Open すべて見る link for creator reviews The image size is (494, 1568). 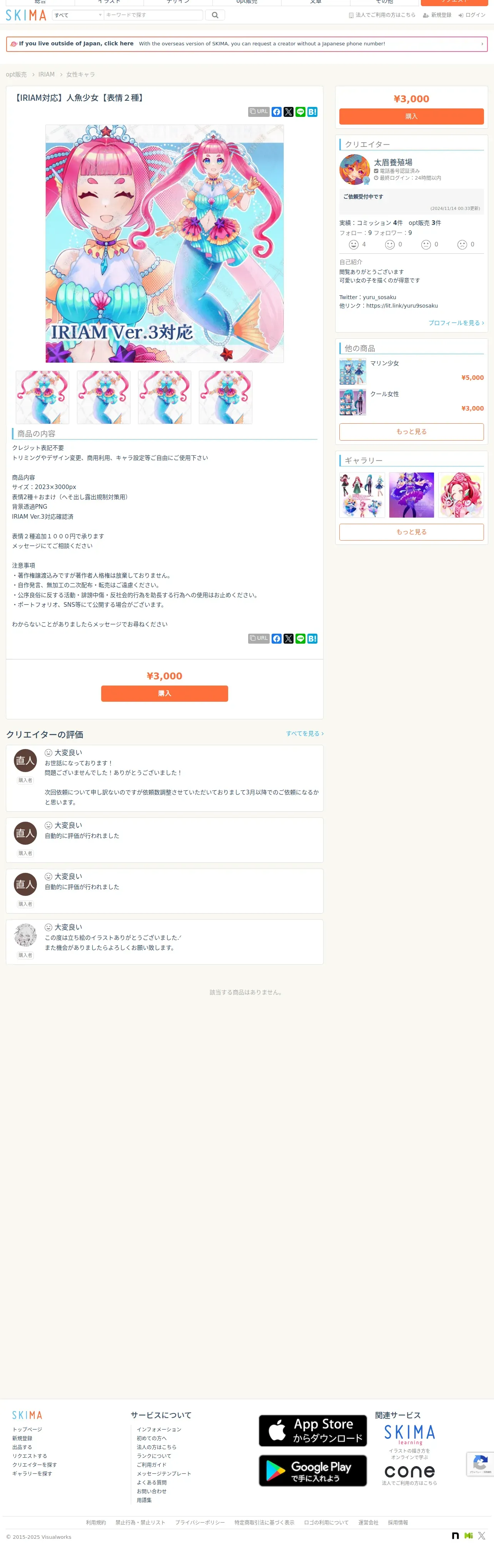pos(305,734)
